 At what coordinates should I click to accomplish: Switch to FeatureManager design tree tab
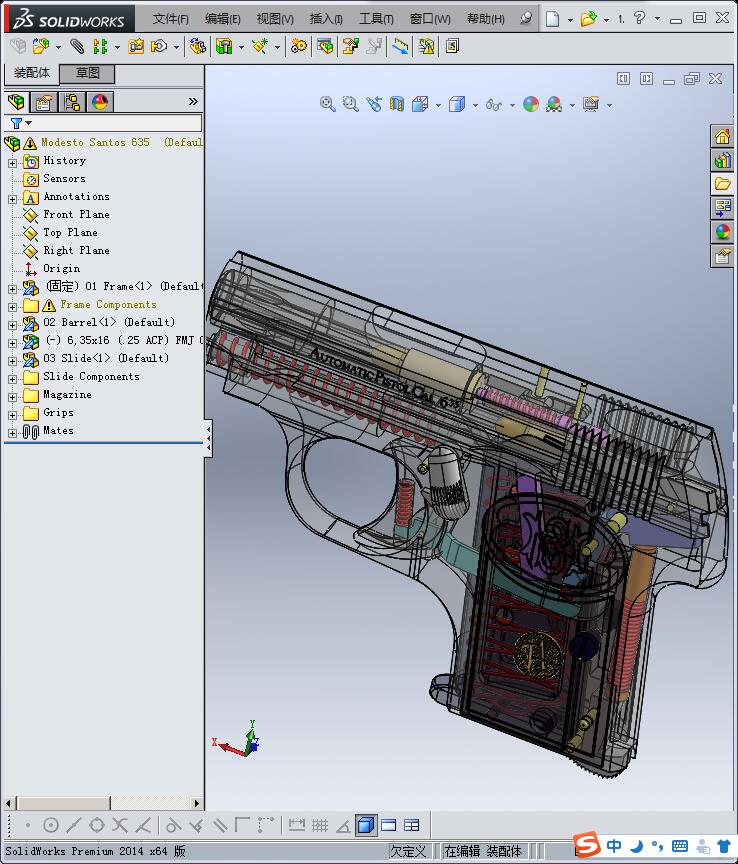(x=17, y=102)
